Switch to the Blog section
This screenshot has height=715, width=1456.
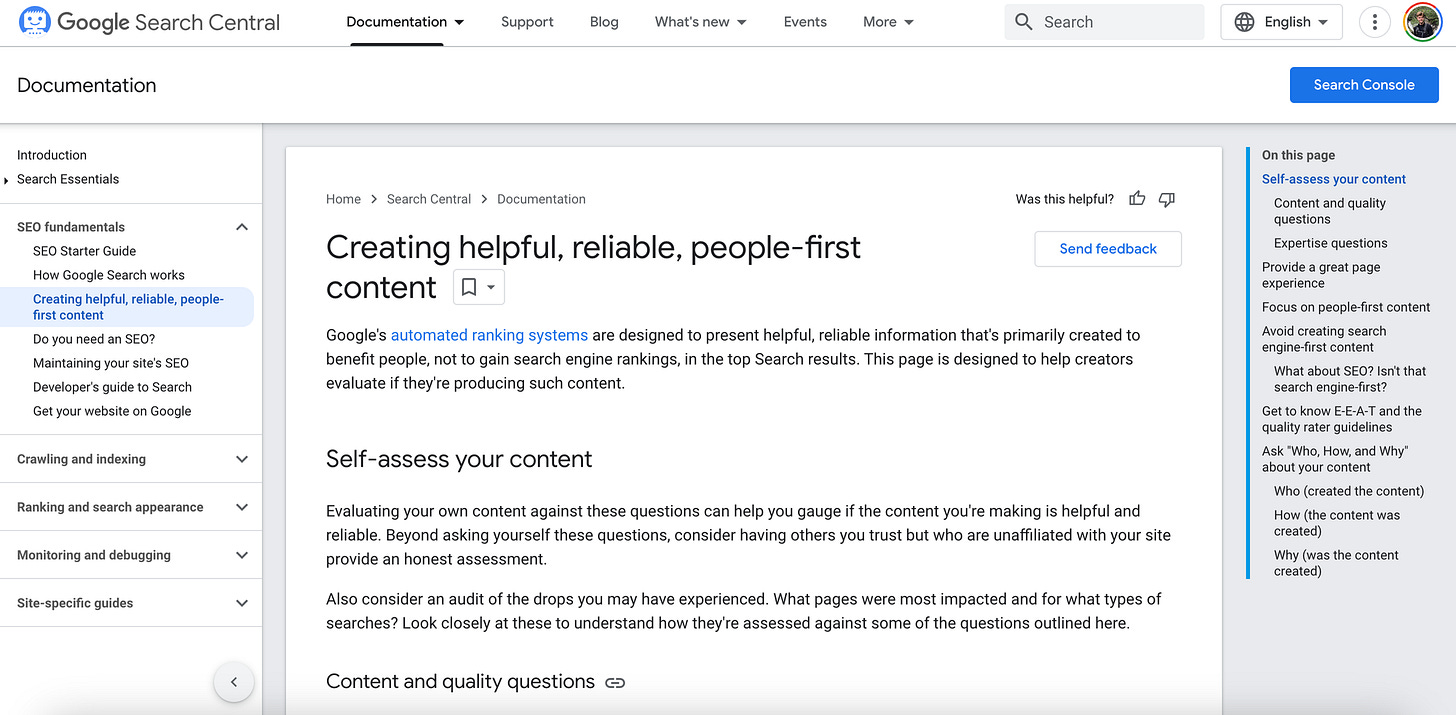[x=604, y=21]
